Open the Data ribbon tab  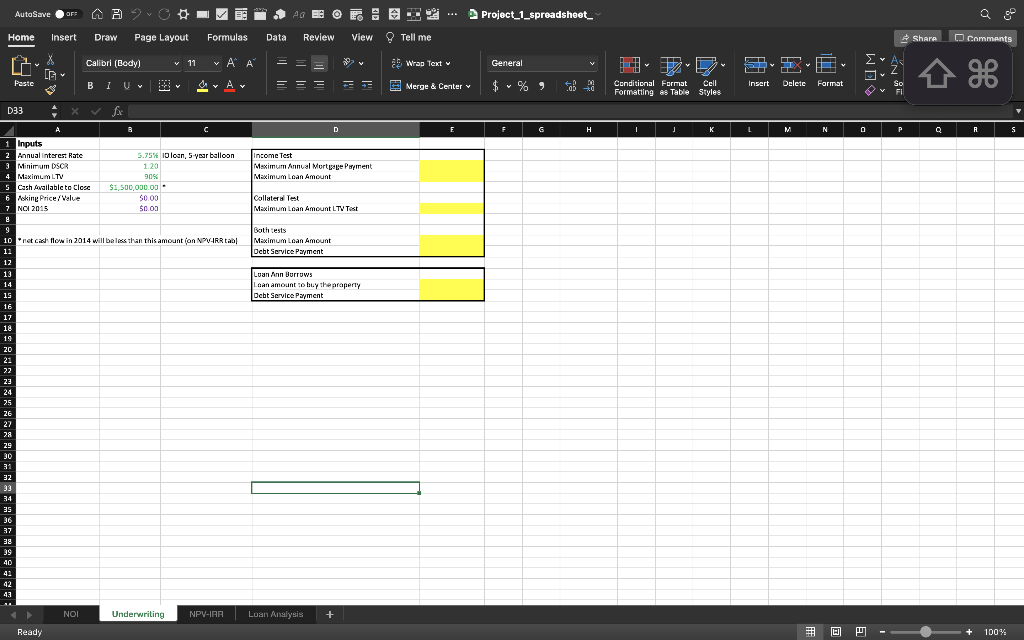276,37
